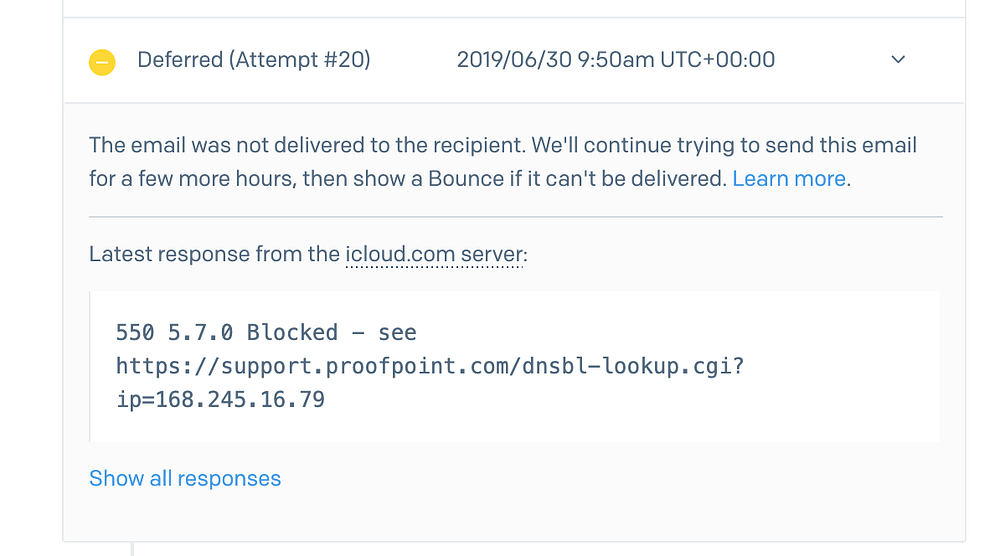The width and height of the screenshot is (1000, 556).
Task: Click 'Latest response from the' label
Action: tap(214, 255)
